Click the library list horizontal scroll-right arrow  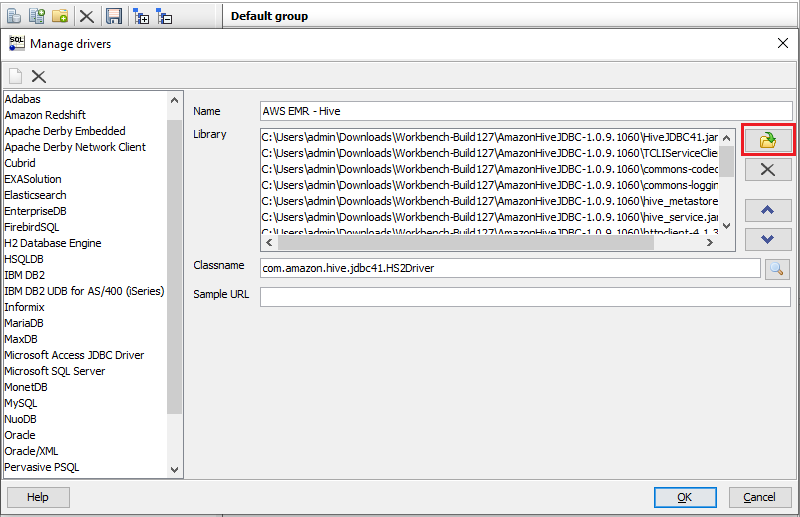(710, 243)
